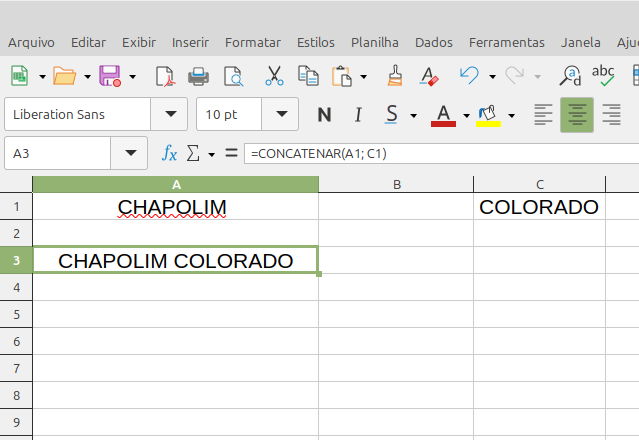Screen dimensions: 639x440
Task: Expand the Name Box dropdown
Action: (130, 153)
